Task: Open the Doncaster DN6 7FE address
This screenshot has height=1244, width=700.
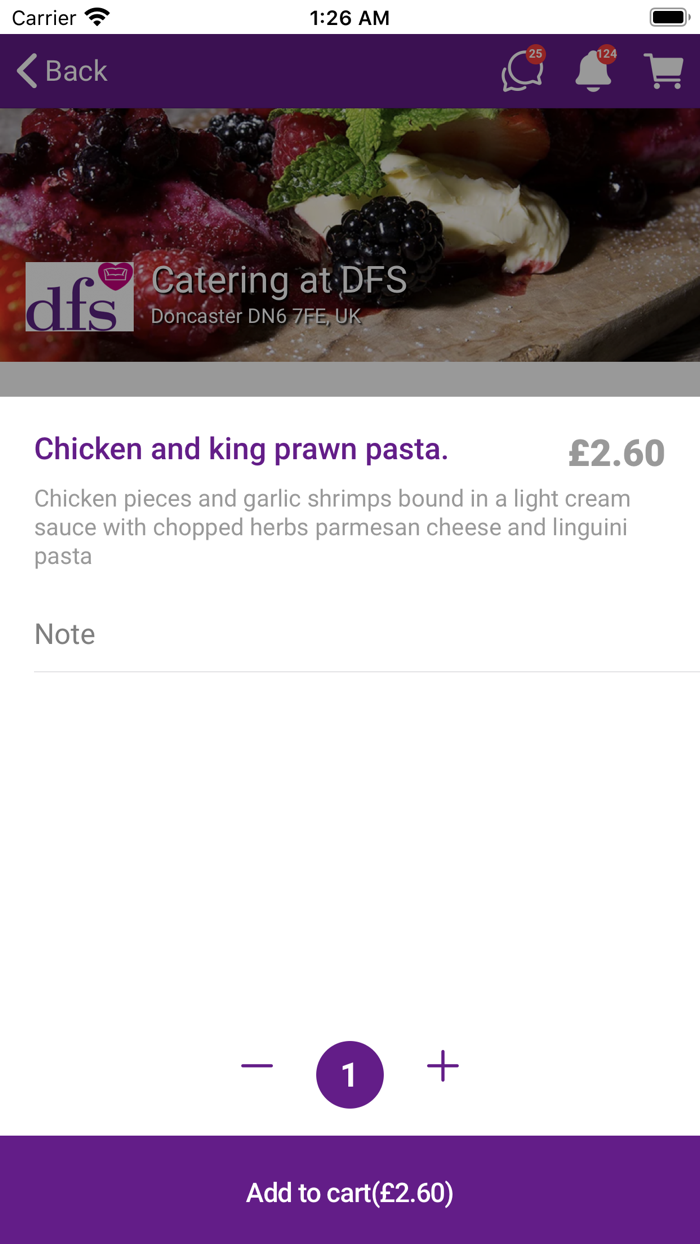Action: (x=256, y=315)
